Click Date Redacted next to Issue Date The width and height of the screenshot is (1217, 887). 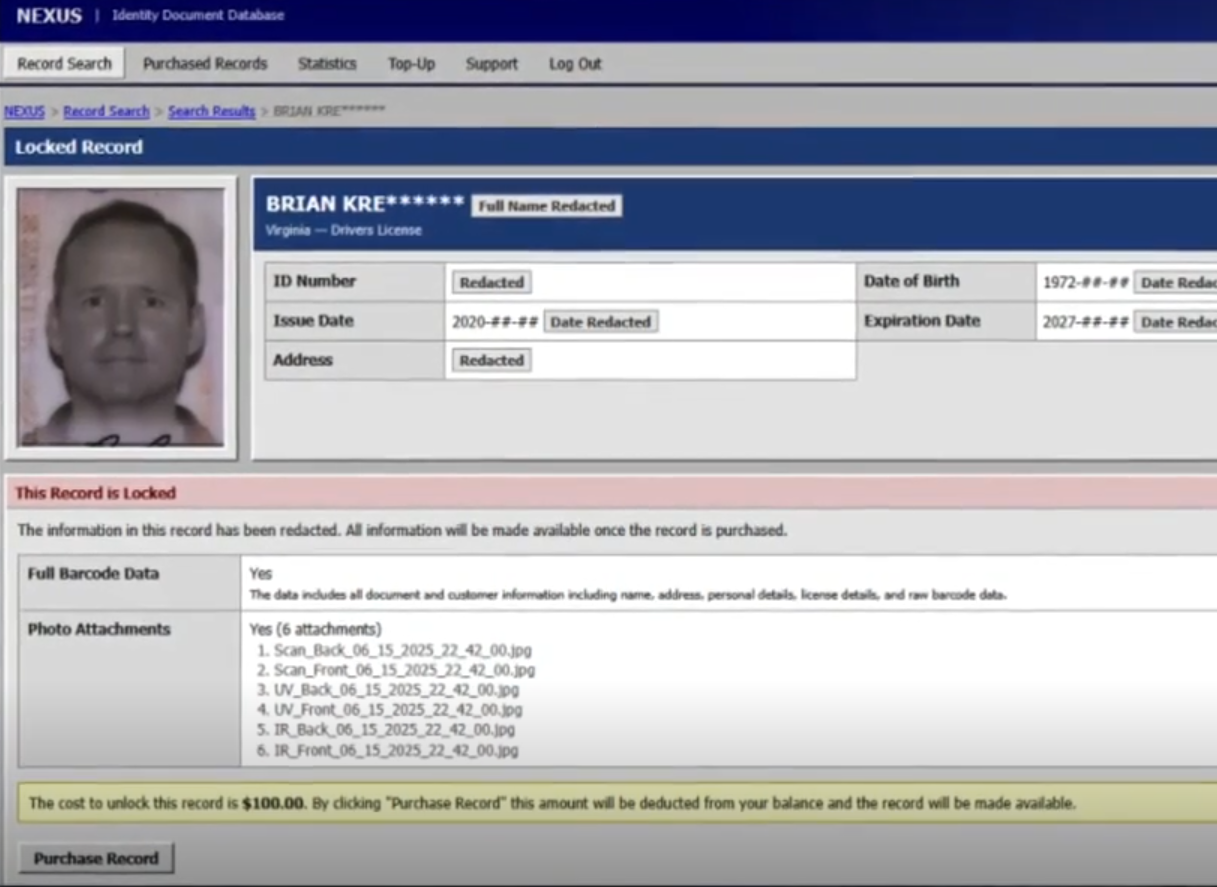coord(600,322)
